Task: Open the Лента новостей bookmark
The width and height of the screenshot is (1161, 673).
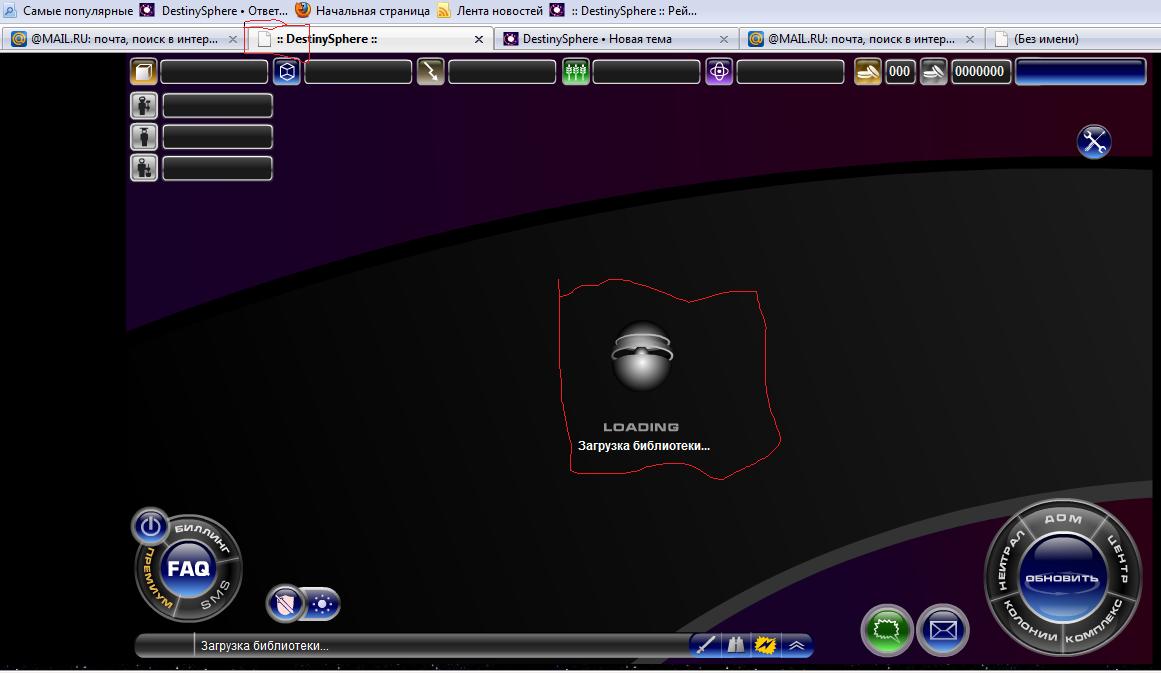Action: coord(490,11)
